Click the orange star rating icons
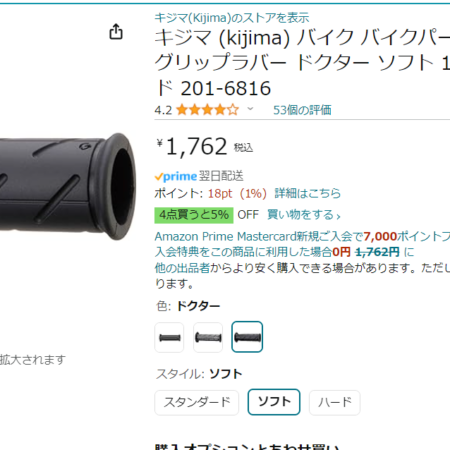Viewport: 450px width, 450px height. [x=207, y=110]
